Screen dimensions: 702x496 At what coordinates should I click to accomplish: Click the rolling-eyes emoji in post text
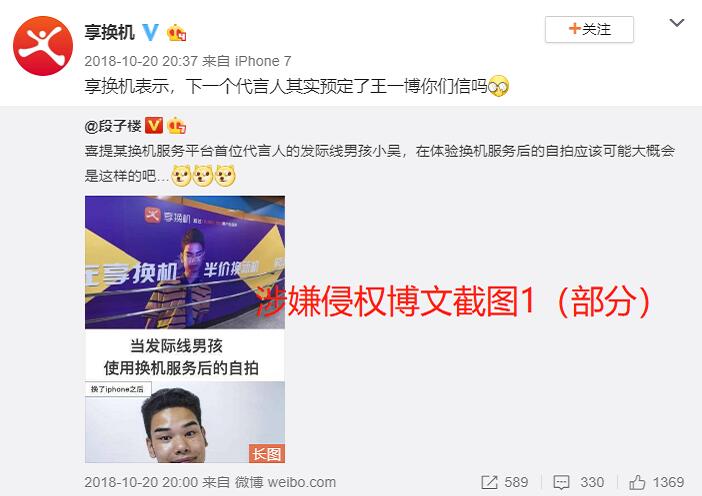coord(498,86)
